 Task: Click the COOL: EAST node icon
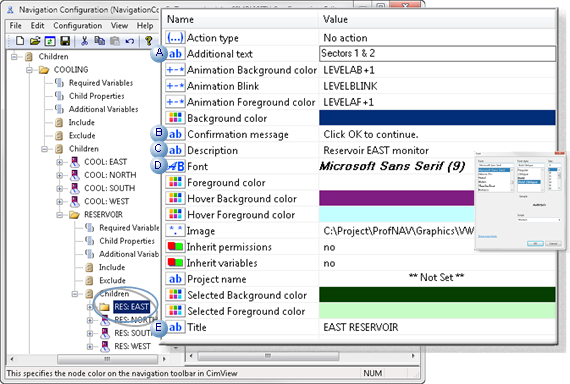tap(75, 162)
